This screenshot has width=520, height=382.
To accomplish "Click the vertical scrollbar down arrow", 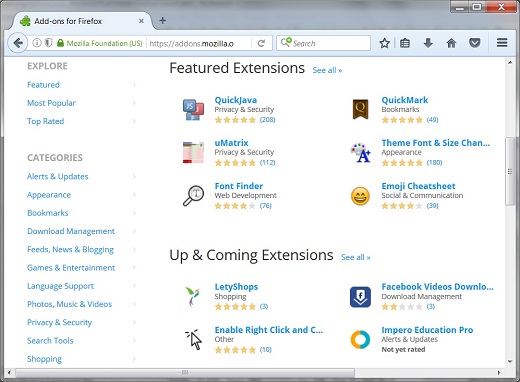I will [510, 361].
